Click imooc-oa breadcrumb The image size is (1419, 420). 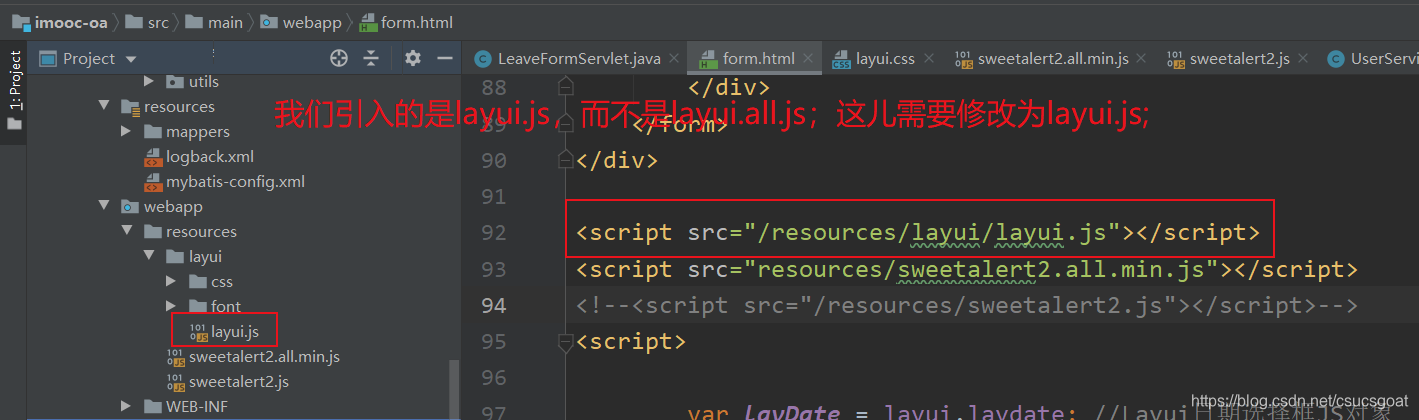[69, 21]
